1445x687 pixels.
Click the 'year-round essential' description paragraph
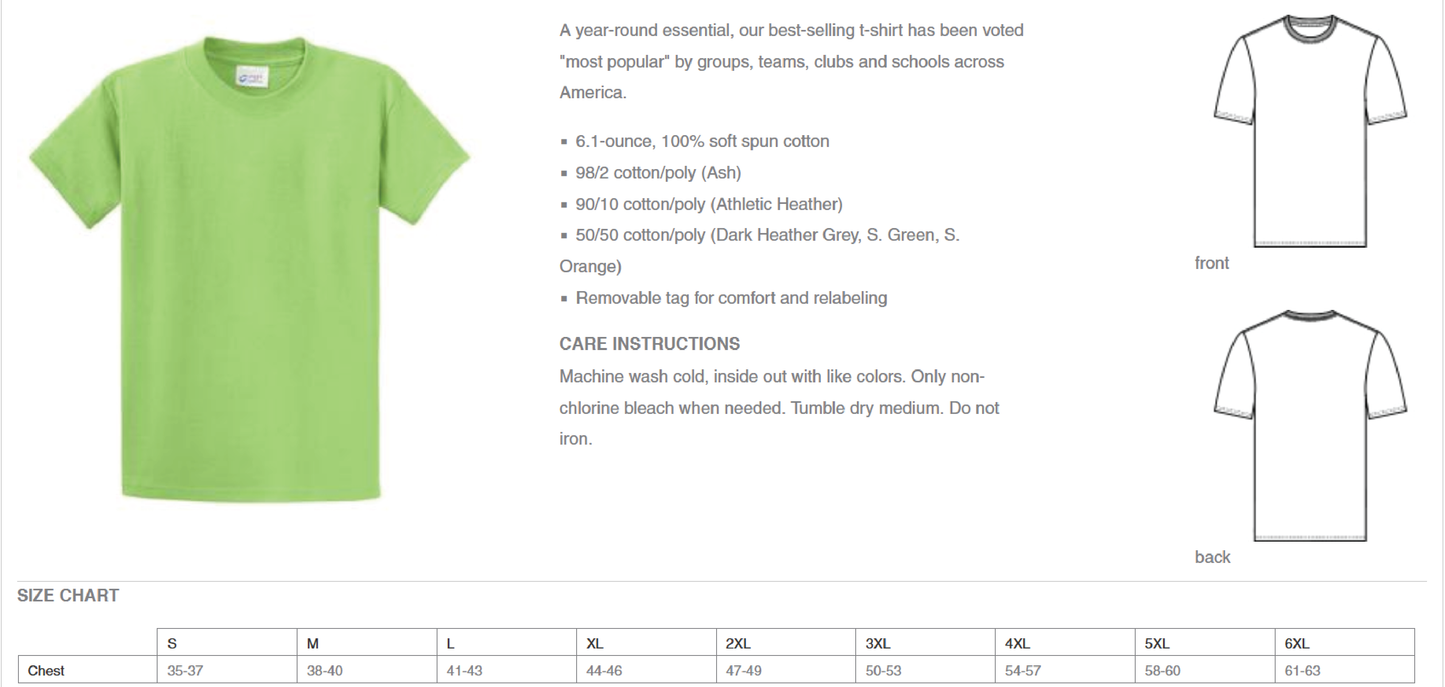pos(791,61)
